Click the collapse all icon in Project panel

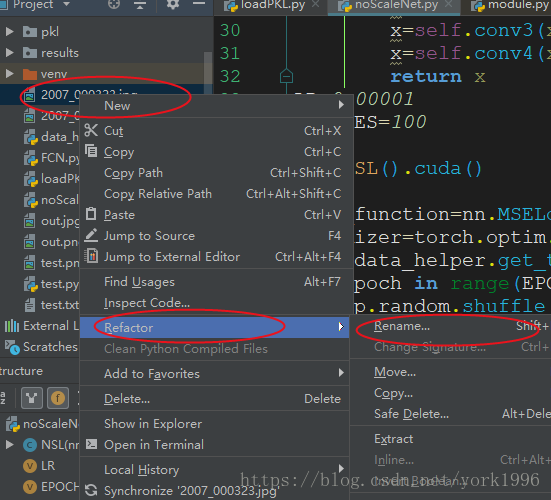140,4
